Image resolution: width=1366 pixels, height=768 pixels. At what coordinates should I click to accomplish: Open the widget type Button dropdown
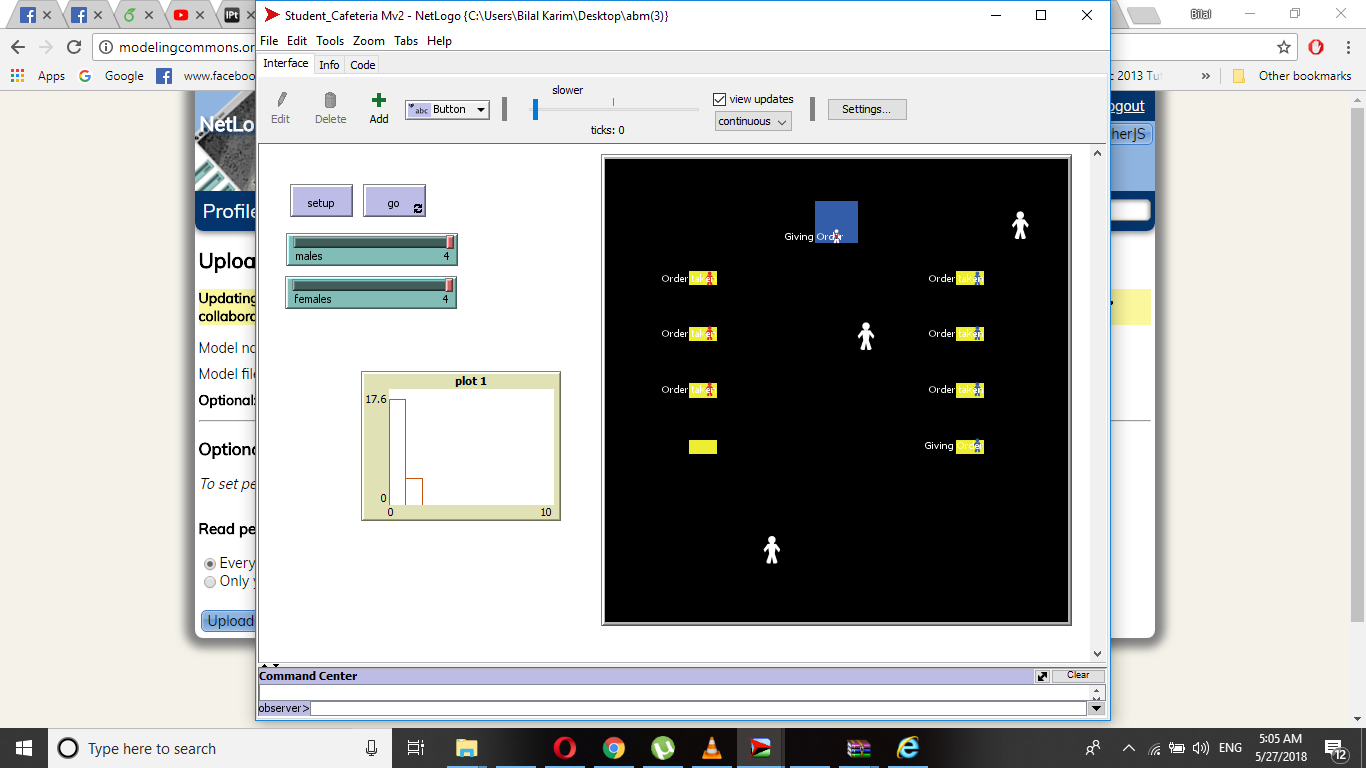447,110
